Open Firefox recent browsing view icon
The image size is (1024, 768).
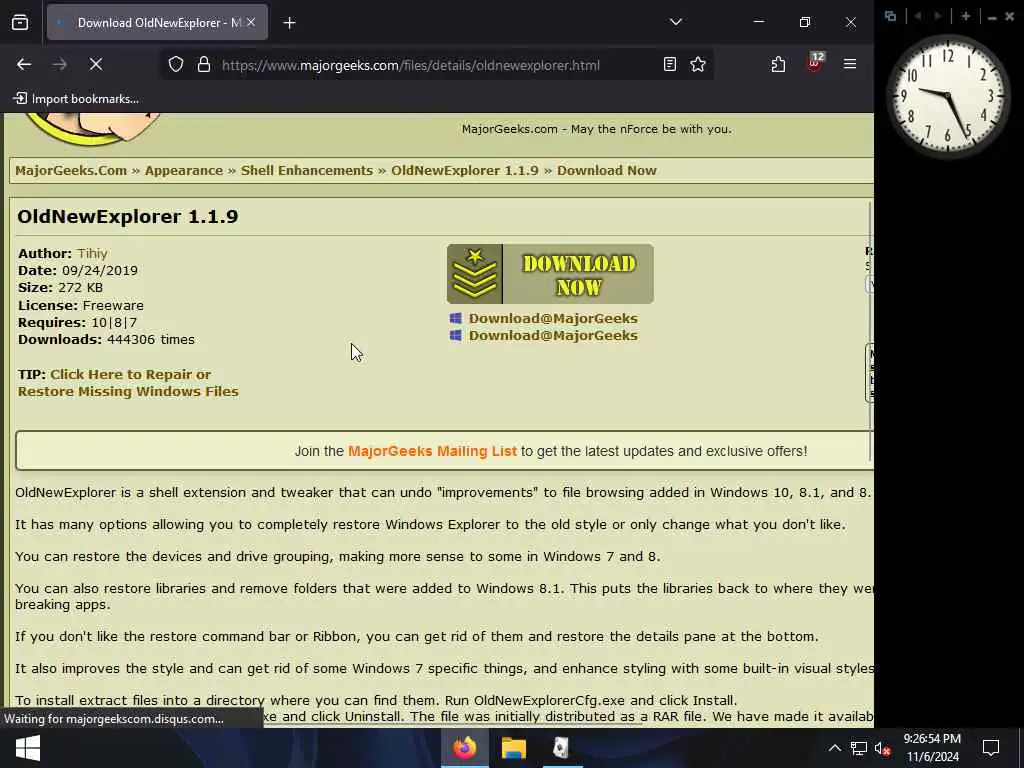(x=20, y=22)
